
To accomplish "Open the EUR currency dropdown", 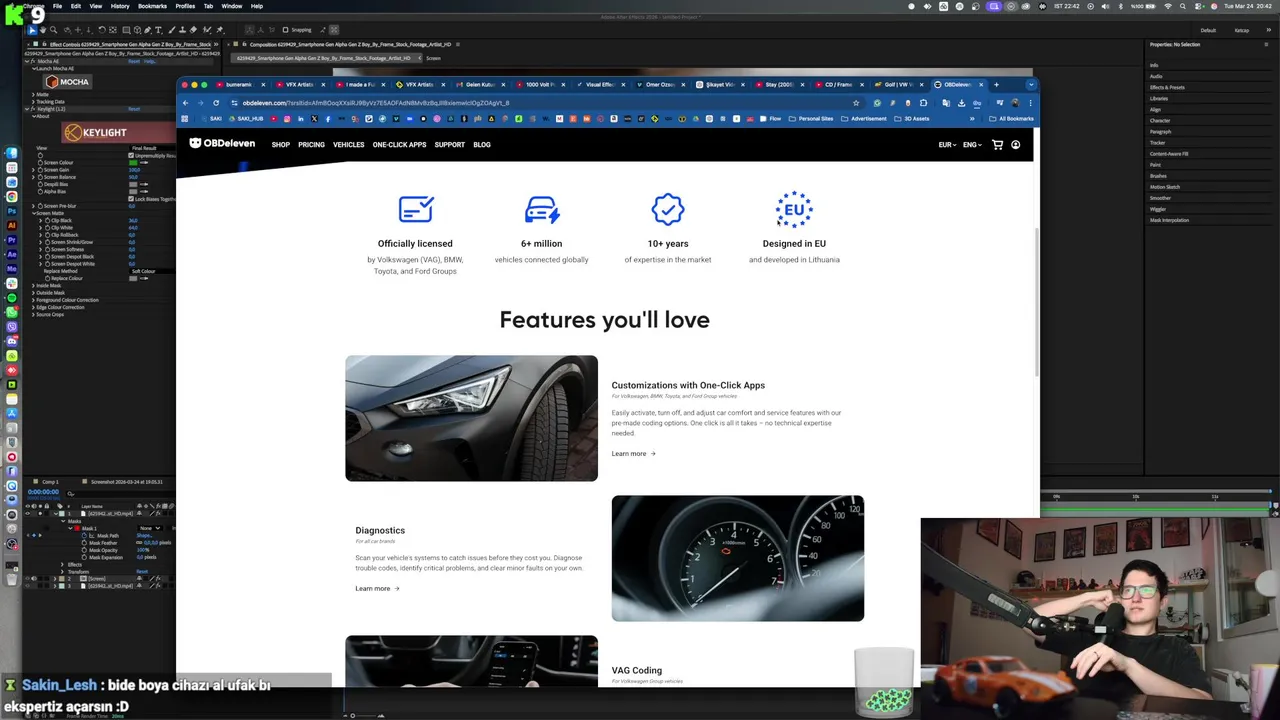I will pos(946,145).
